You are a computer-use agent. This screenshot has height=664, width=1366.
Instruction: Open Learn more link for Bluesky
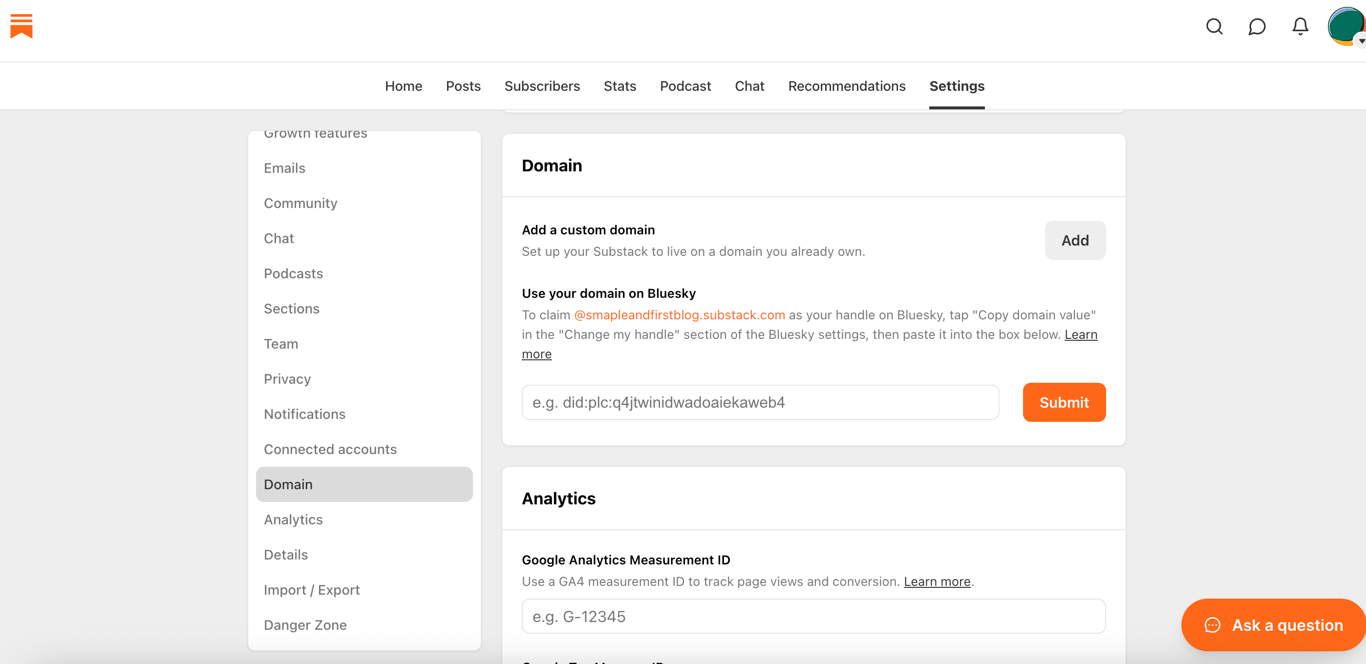[1080, 335]
